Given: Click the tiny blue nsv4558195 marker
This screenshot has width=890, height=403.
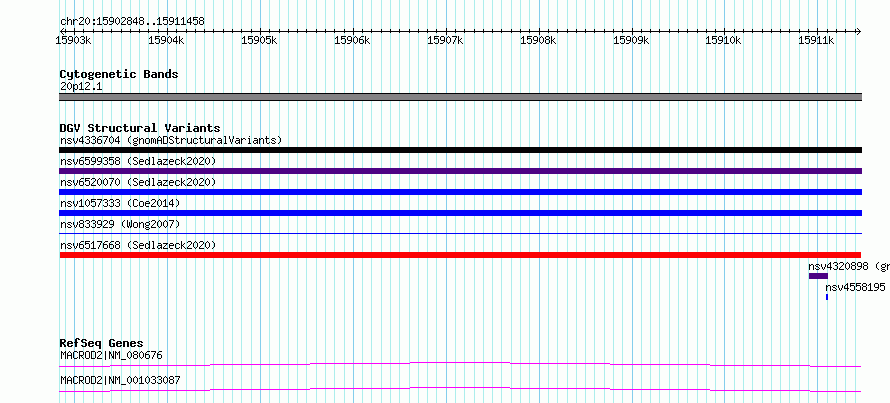Looking at the screenshot, I should click(826, 297).
